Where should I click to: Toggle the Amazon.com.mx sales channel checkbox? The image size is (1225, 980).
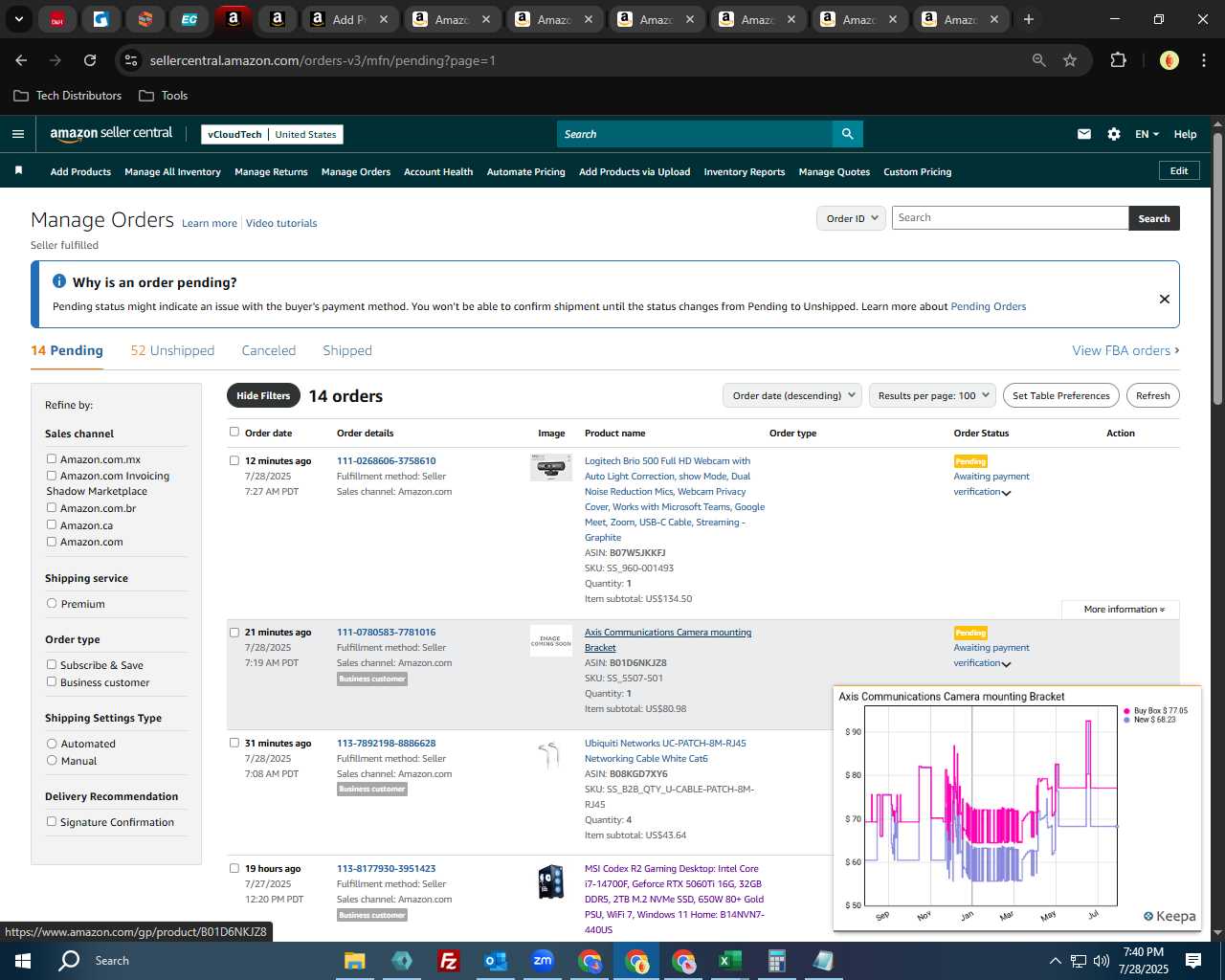click(52, 459)
